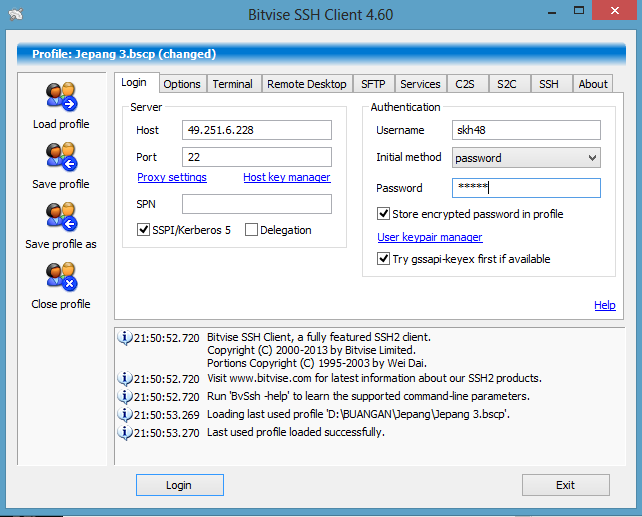Click the Username field containing skh48

tap(526, 130)
